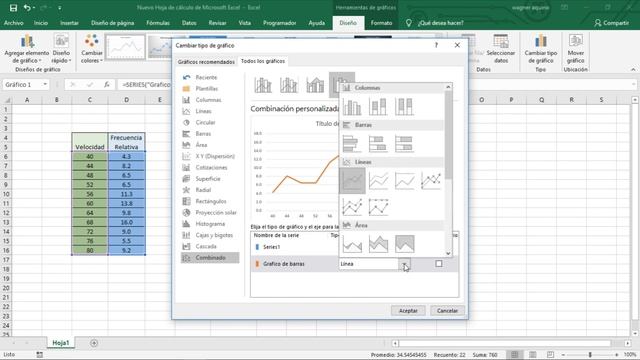Screen dimensions: 640x360
Task: Click the ¿Qué desea hacer? search field
Action: point(441,23)
